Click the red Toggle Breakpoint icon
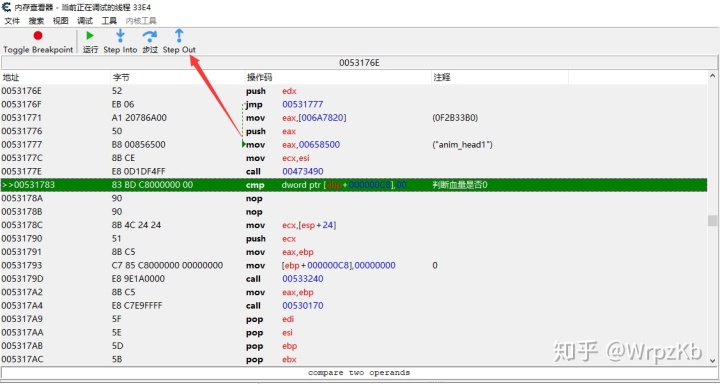The image size is (720, 384). tap(38, 35)
